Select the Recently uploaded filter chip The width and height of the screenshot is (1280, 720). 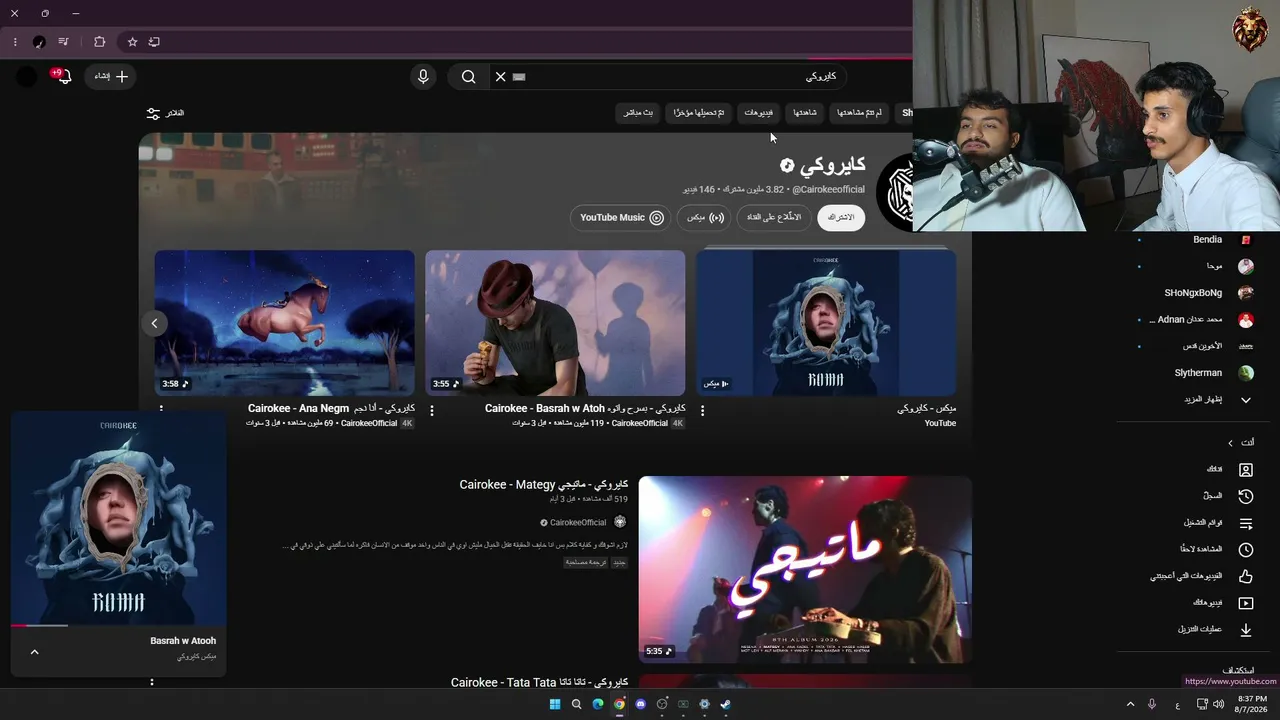[x=699, y=113]
